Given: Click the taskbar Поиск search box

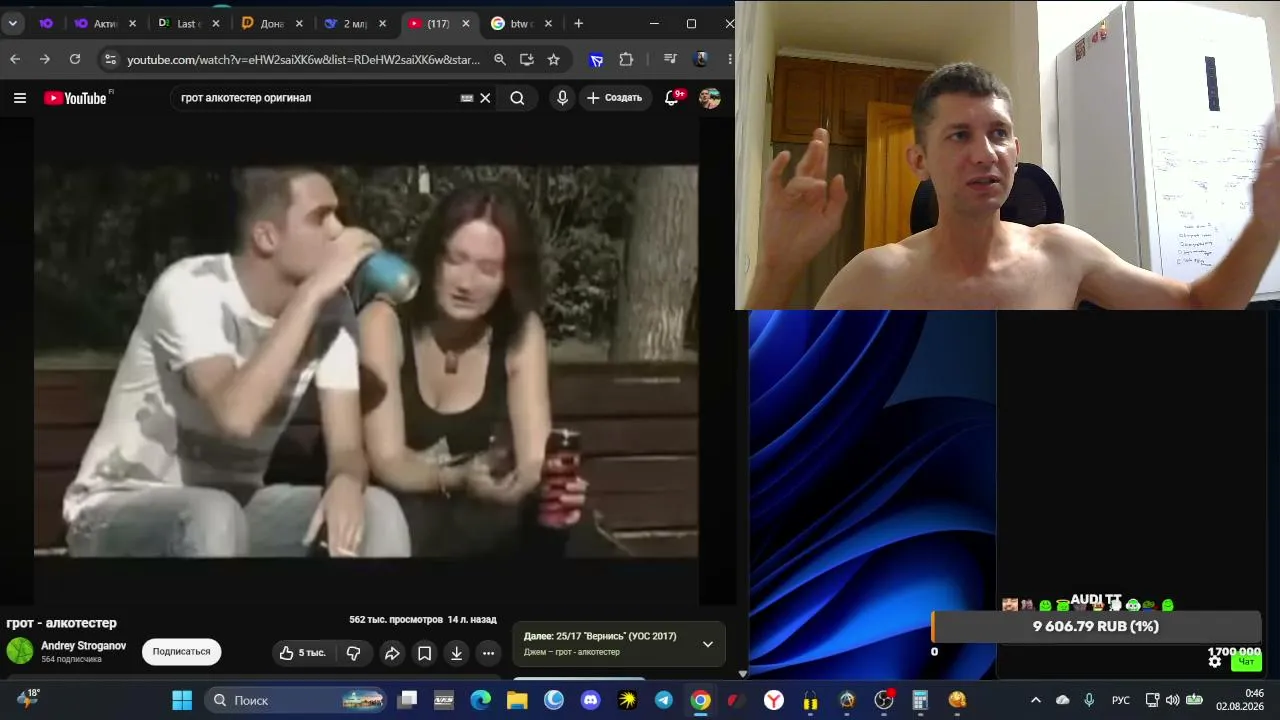Looking at the screenshot, I should (x=297, y=700).
